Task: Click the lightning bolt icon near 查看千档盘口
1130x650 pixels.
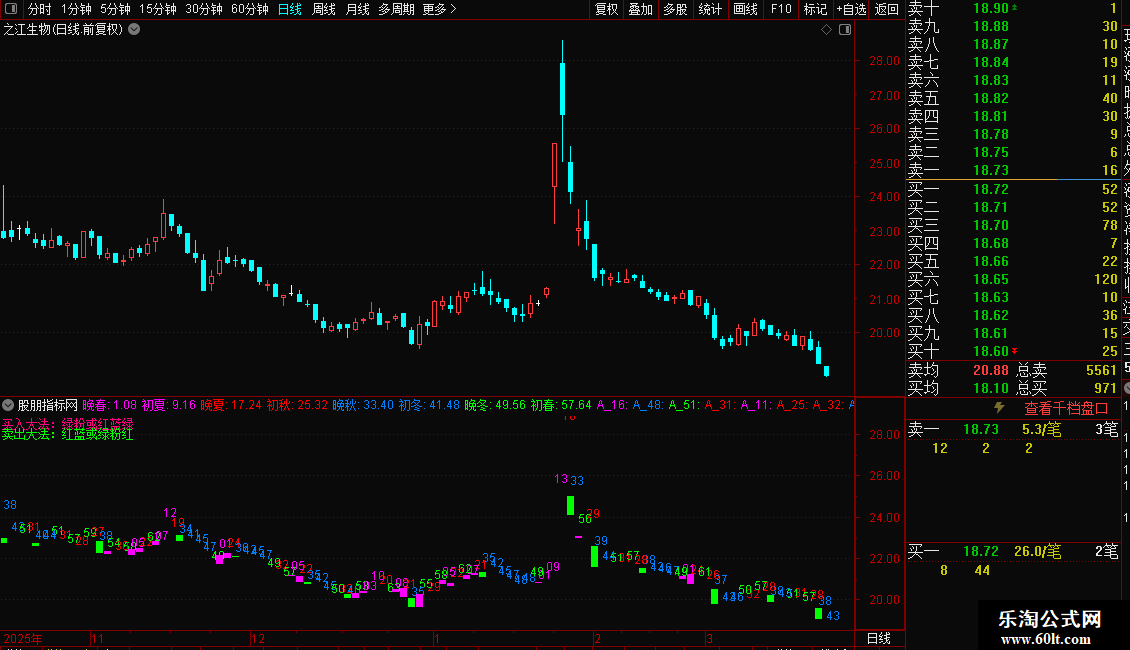Action: click(999, 407)
